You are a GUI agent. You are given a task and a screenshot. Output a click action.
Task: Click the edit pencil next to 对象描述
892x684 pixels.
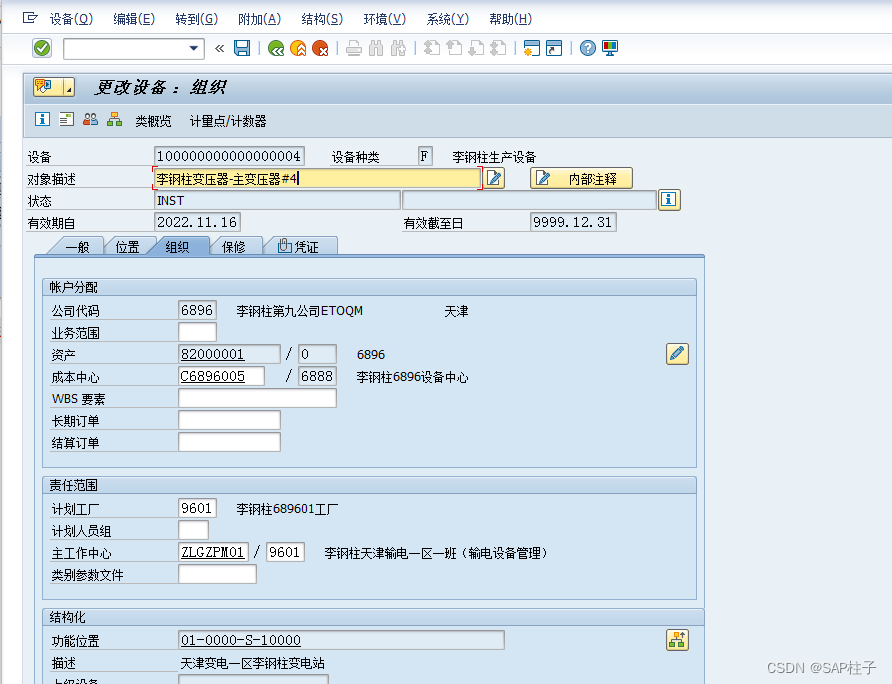[493, 177]
